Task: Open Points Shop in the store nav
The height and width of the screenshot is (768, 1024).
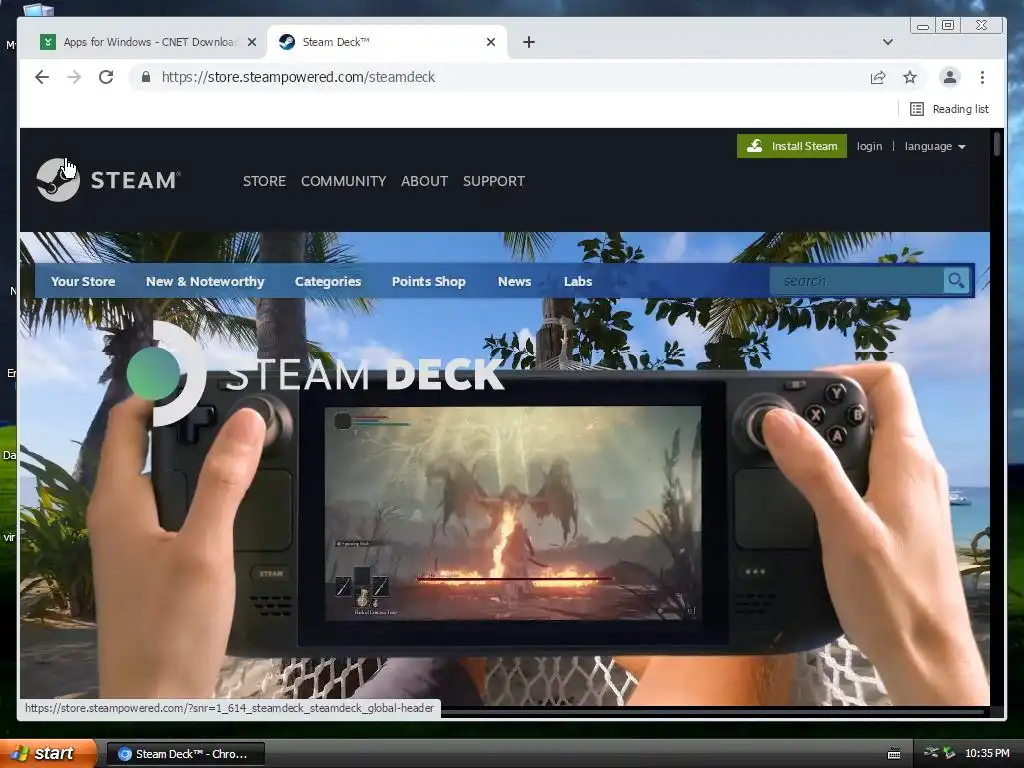Action: [x=428, y=281]
